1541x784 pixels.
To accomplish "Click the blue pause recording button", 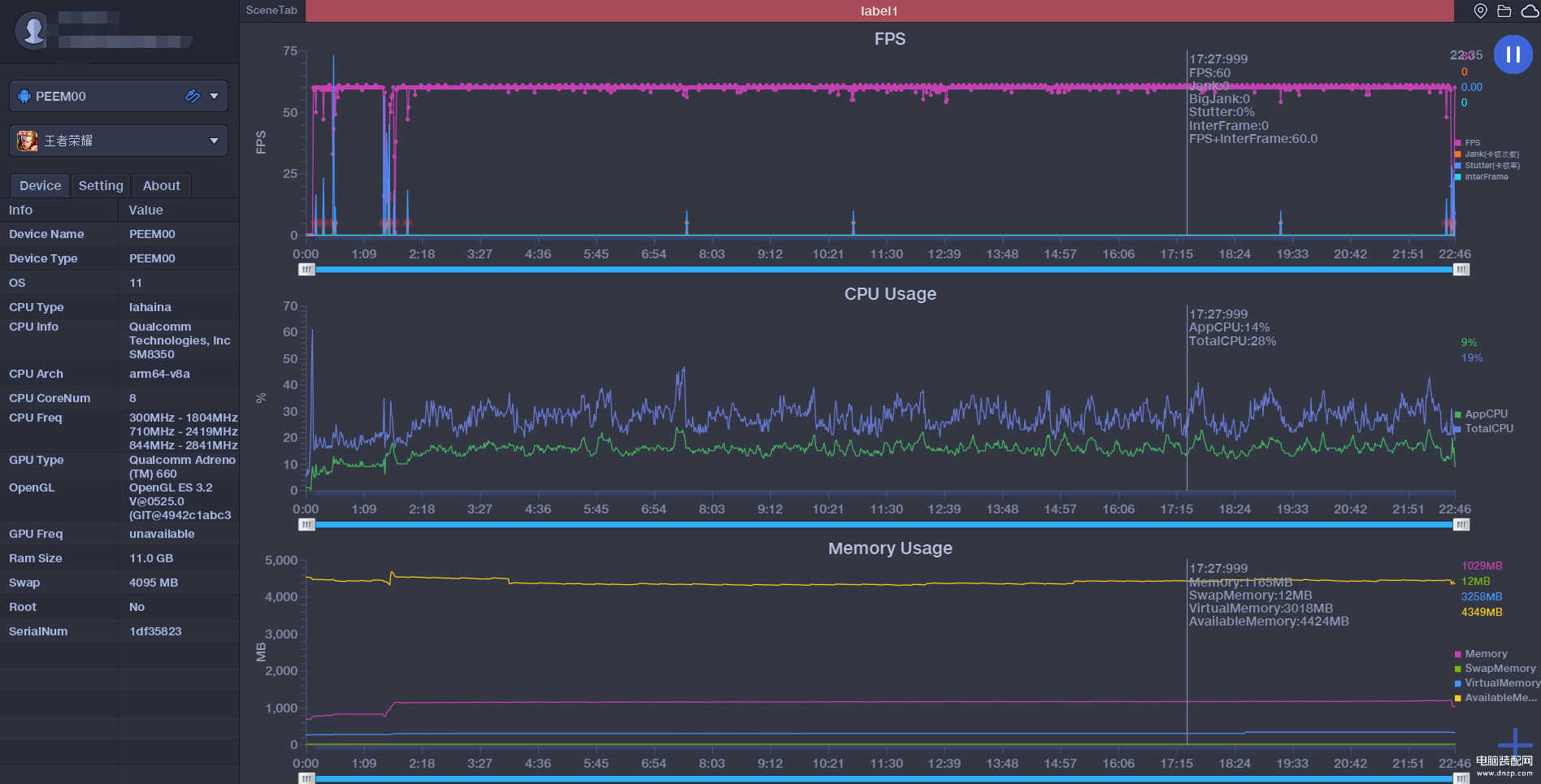I will (x=1513, y=54).
